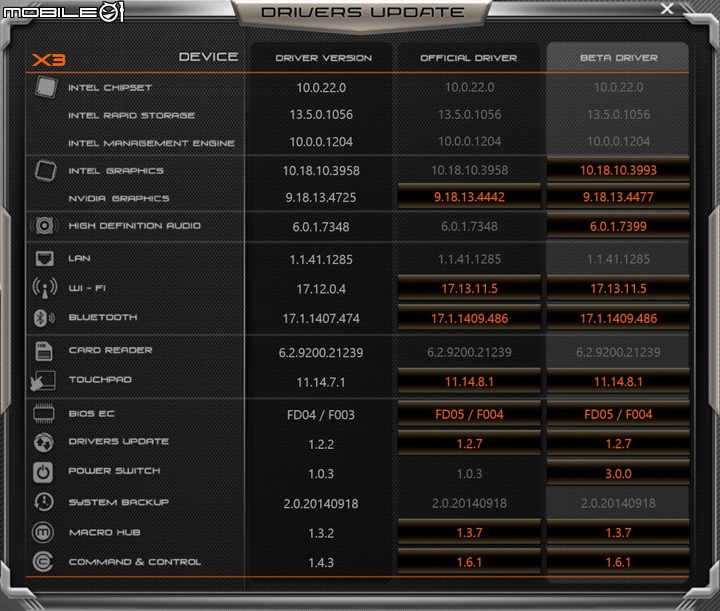Click the High Definition Audio speaker icon
Screen dimensions: 720x611
(x=45, y=225)
